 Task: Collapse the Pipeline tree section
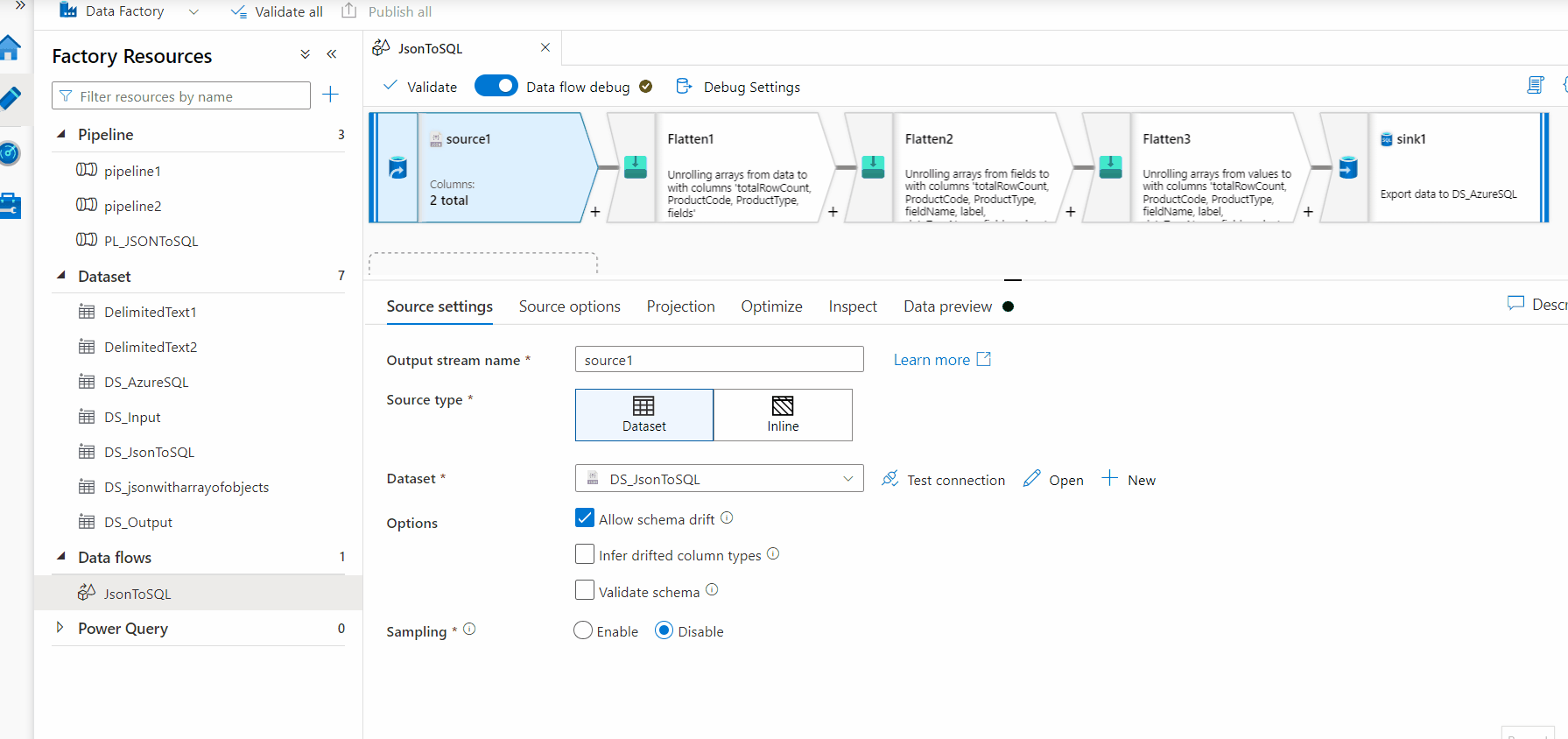[x=61, y=134]
